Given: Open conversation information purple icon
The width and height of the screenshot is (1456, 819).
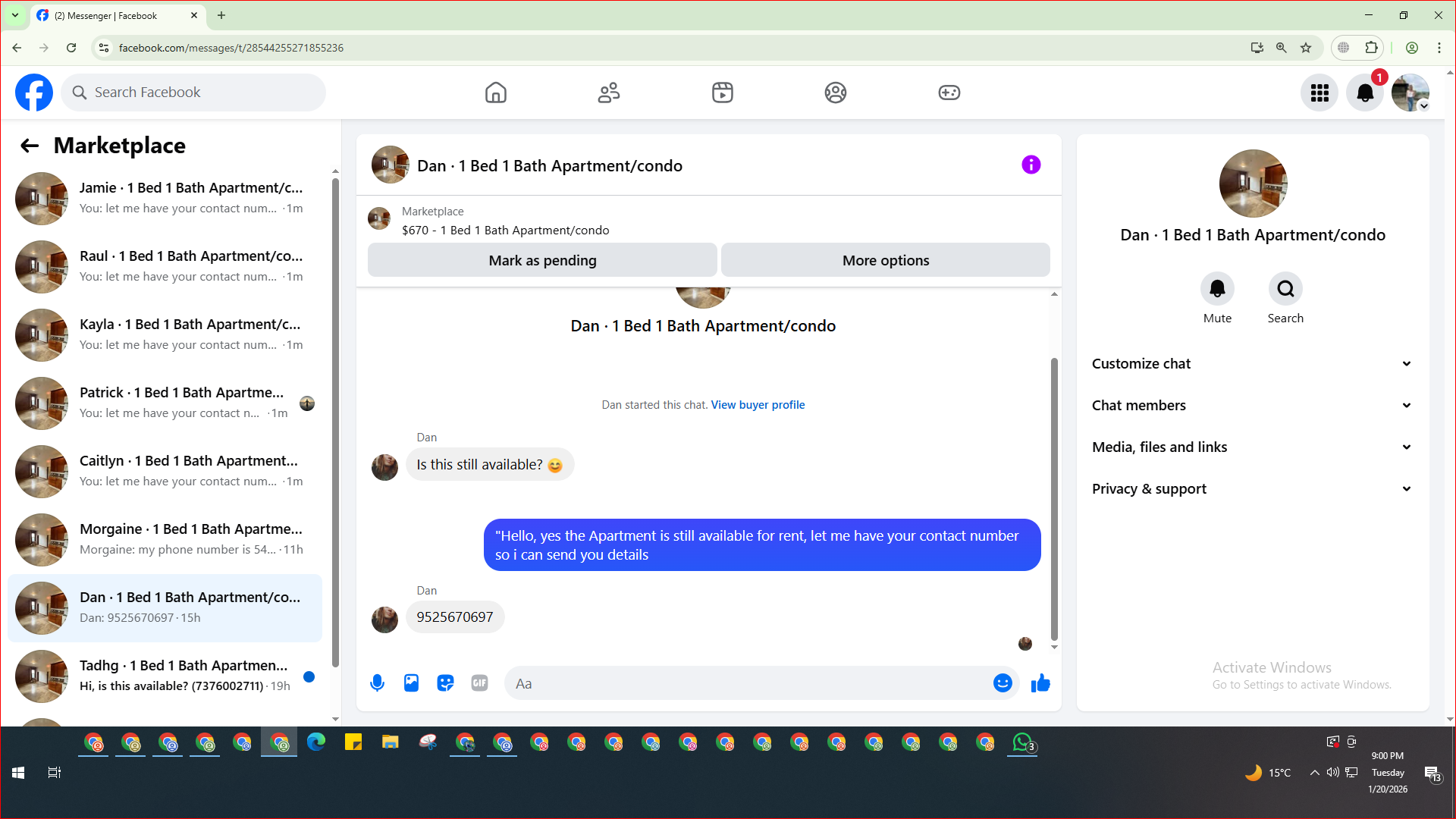Looking at the screenshot, I should [1031, 165].
